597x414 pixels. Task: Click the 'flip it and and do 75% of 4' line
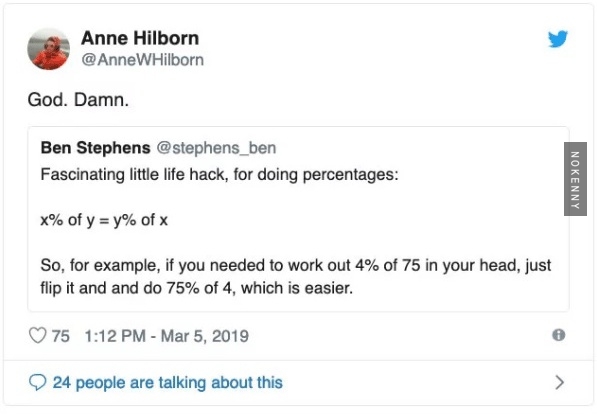(196, 288)
